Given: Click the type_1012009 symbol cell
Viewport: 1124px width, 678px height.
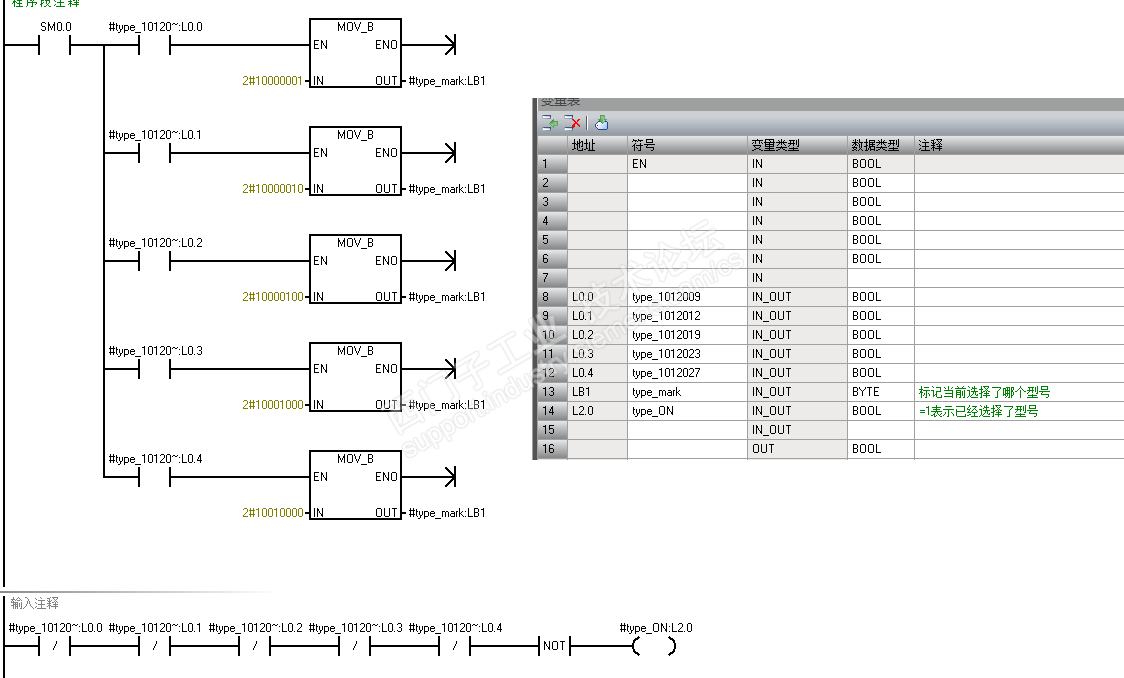Looking at the screenshot, I should point(687,297).
